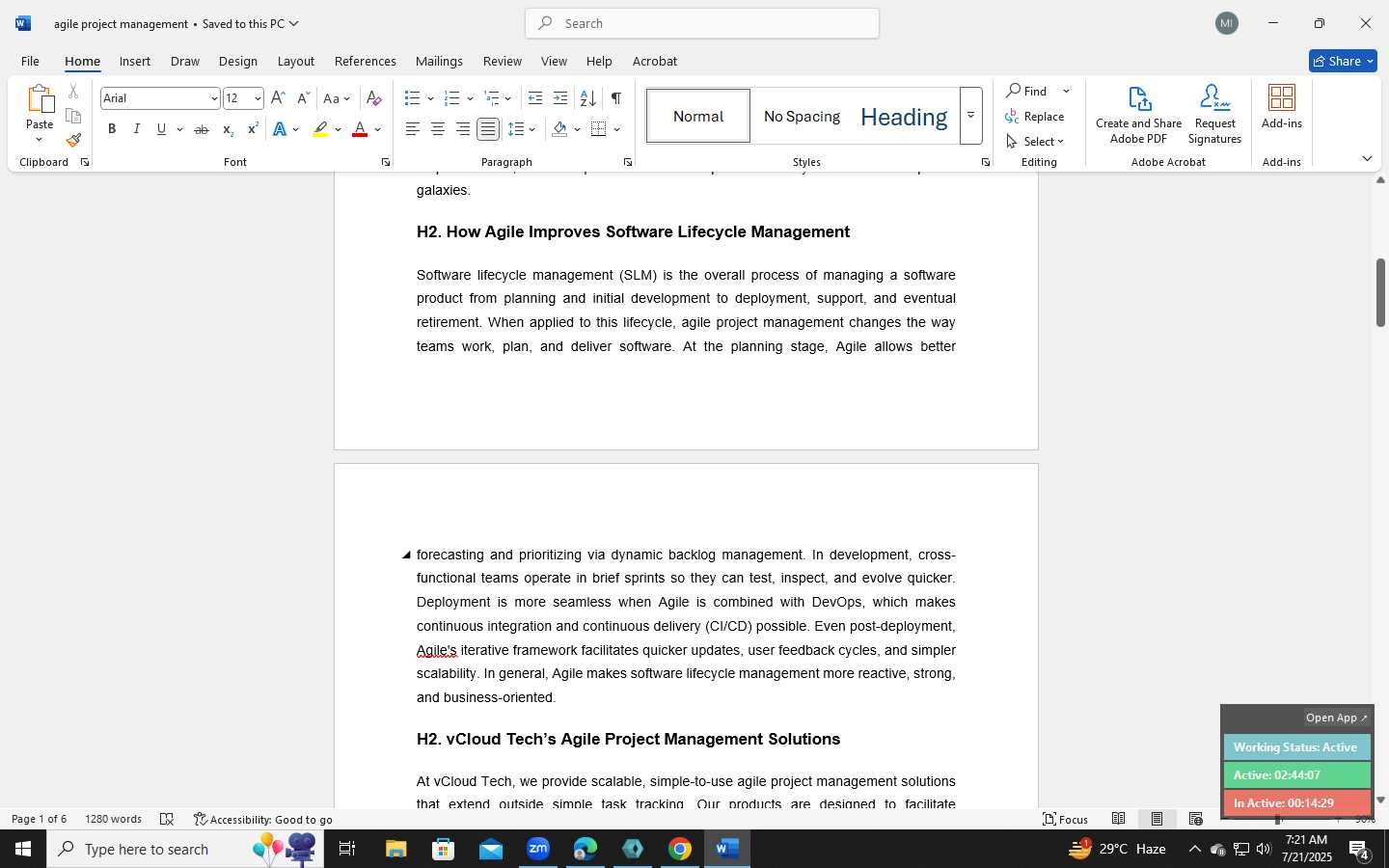Align text to the left

[x=413, y=129]
